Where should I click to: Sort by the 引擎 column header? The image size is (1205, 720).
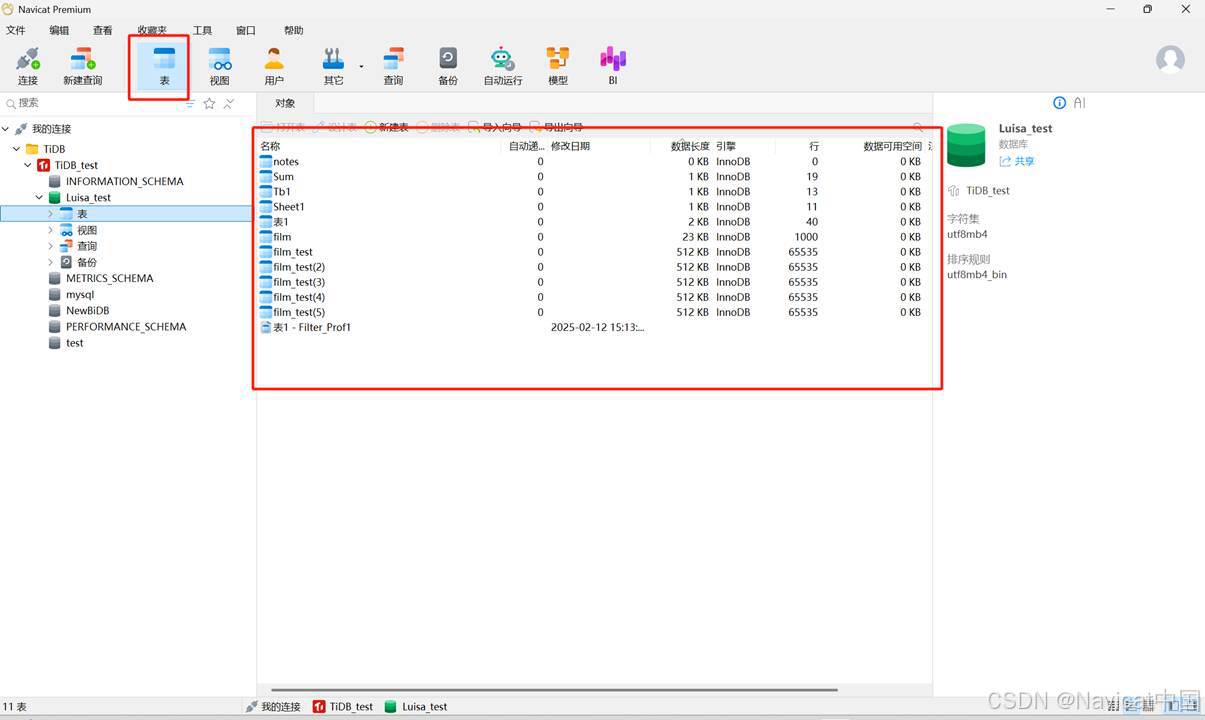pos(745,146)
